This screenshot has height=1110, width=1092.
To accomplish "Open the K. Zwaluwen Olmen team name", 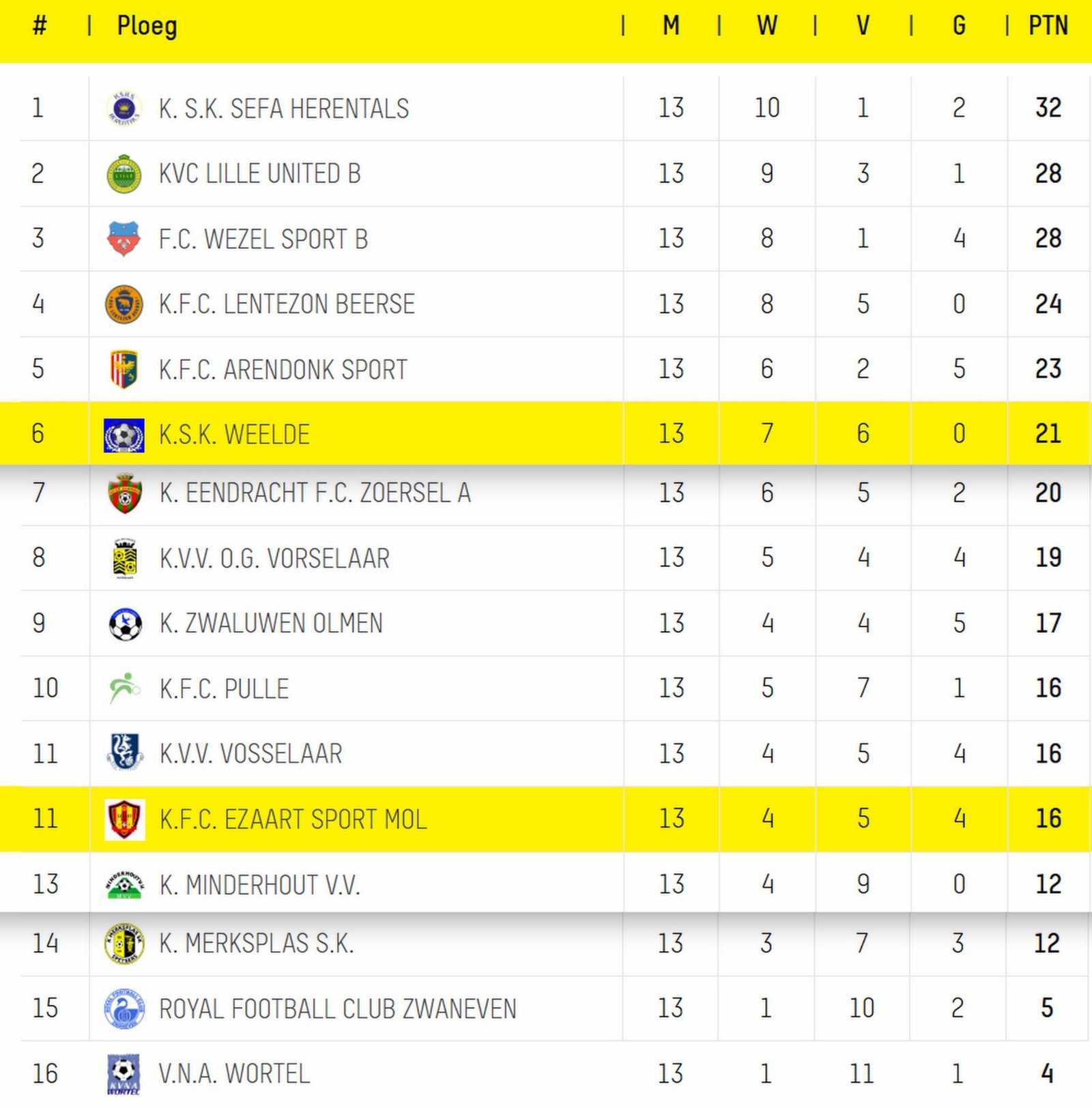I will (x=272, y=623).
